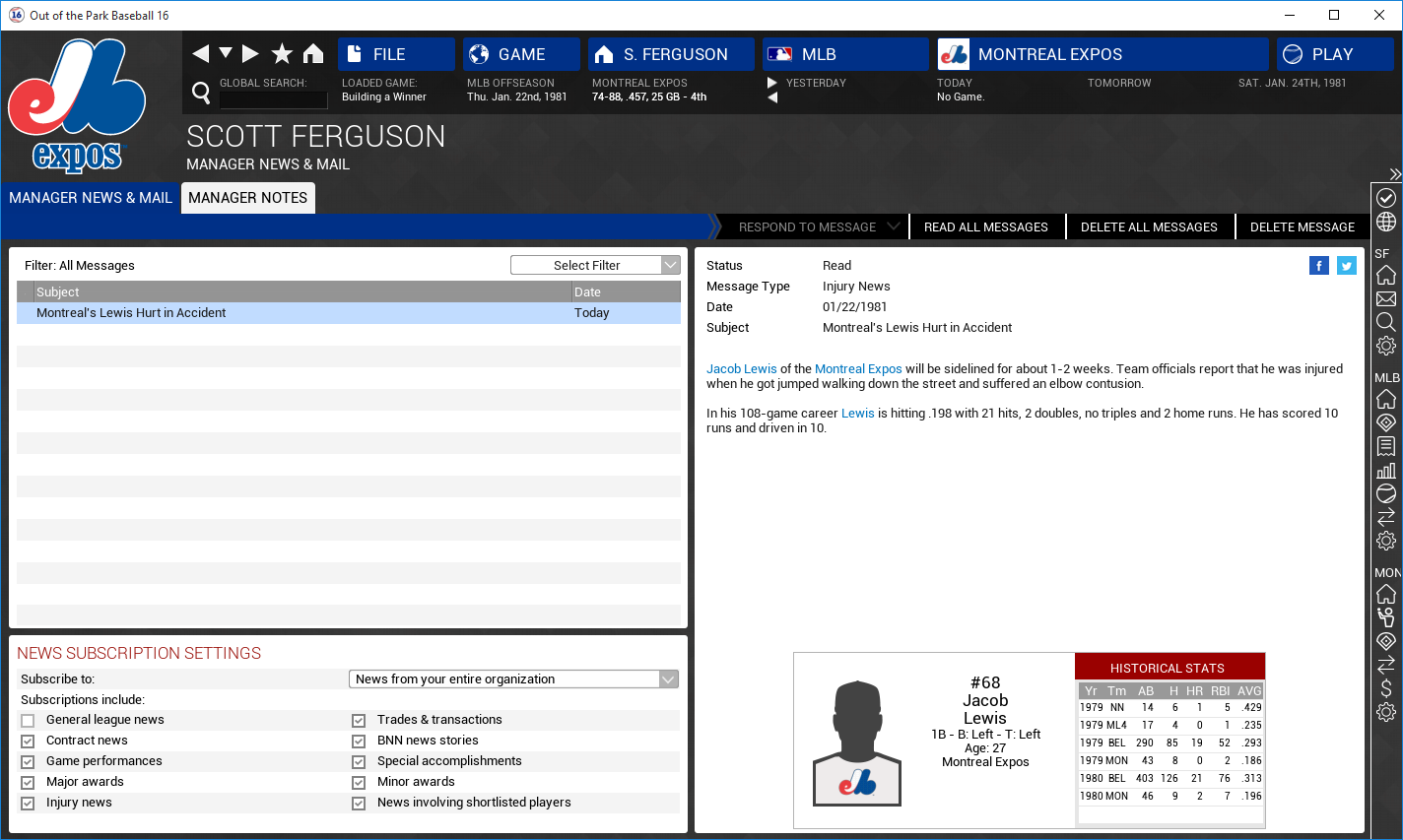Image resolution: width=1403 pixels, height=840 pixels.
Task: Click the home icon in top navigation
Action: (x=313, y=54)
